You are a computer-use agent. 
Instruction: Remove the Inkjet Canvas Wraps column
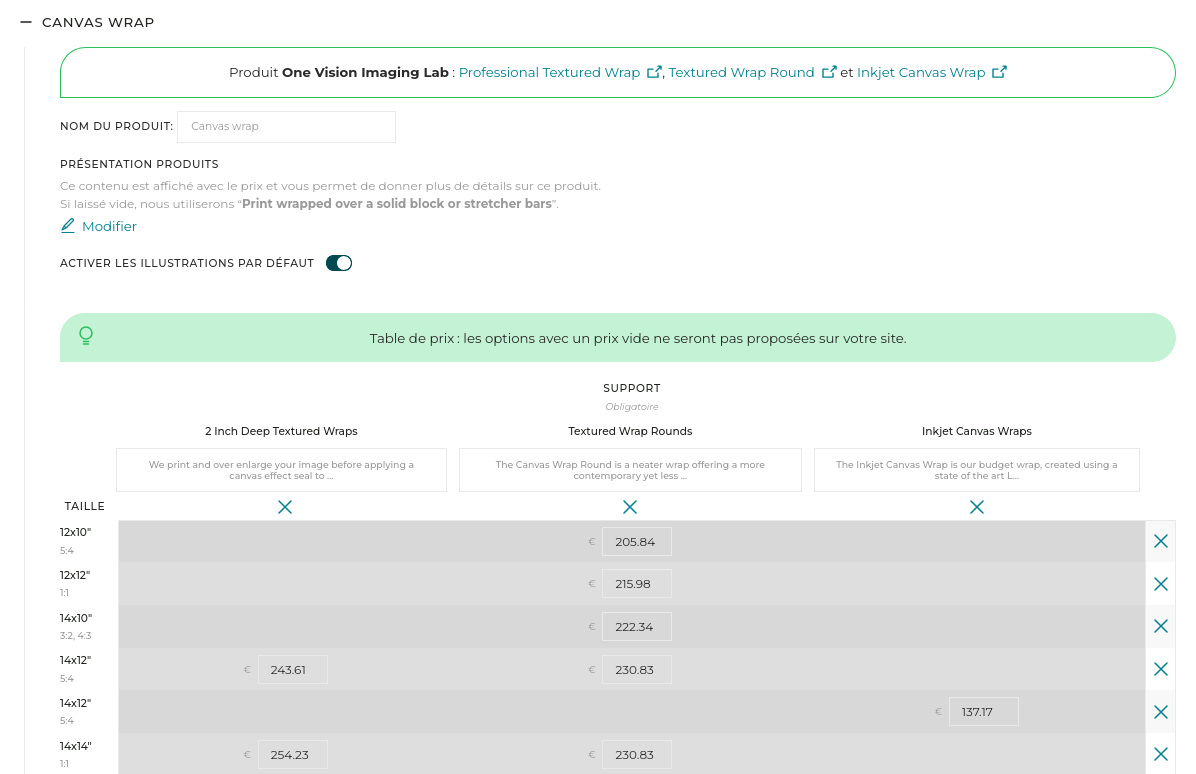pos(977,507)
